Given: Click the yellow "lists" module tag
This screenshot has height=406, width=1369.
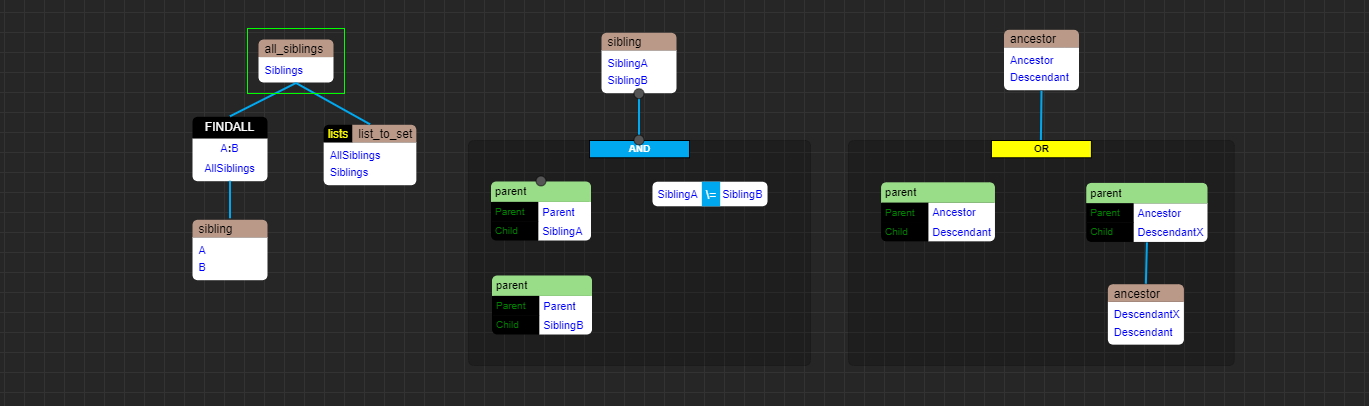Looking at the screenshot, I should 338,134.
